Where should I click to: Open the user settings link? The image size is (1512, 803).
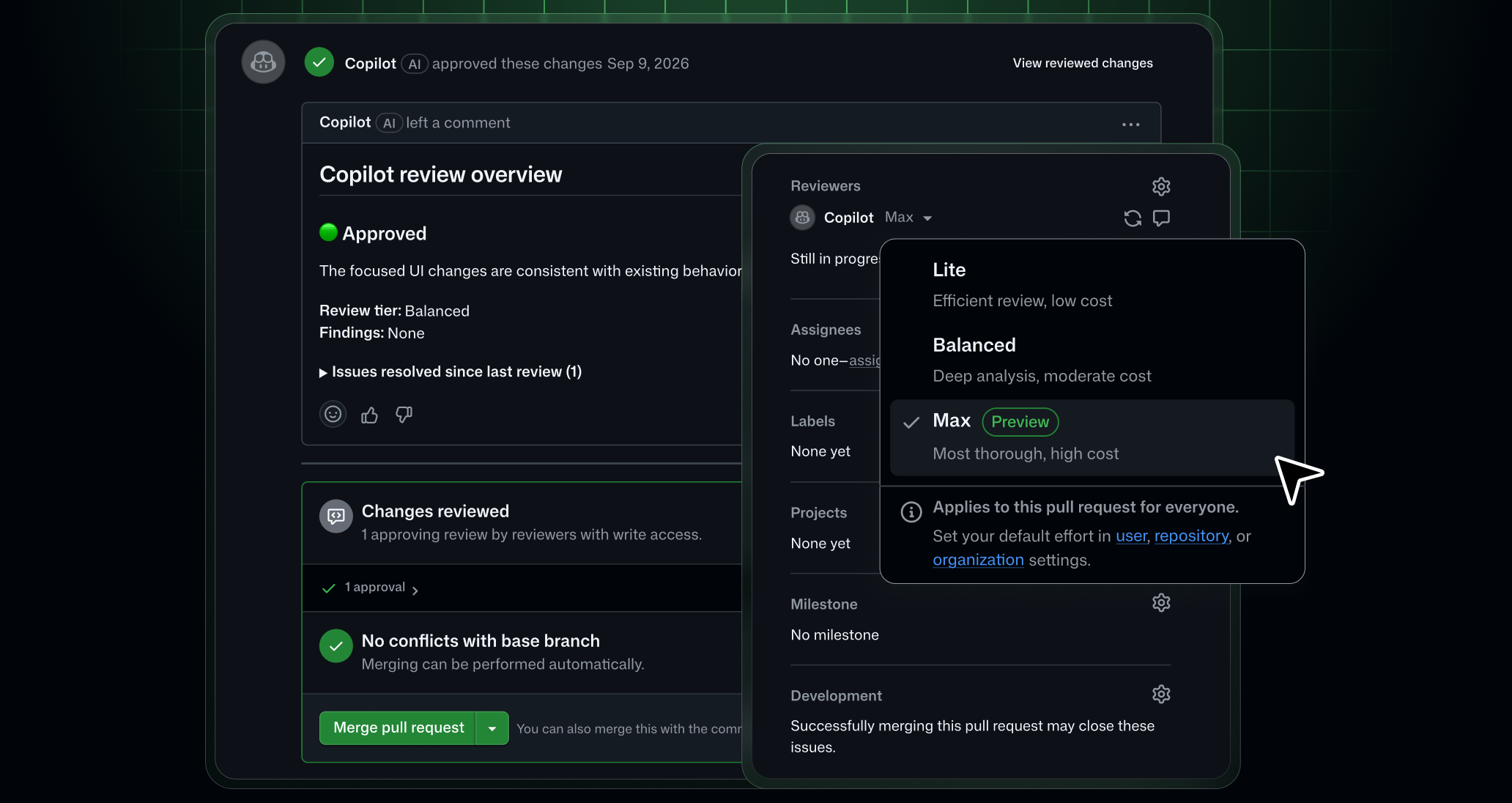click(1132, 536)
